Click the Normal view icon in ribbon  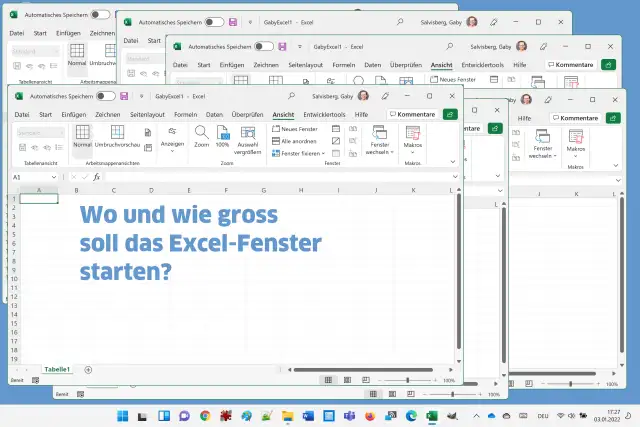click(x=82, y=135)
